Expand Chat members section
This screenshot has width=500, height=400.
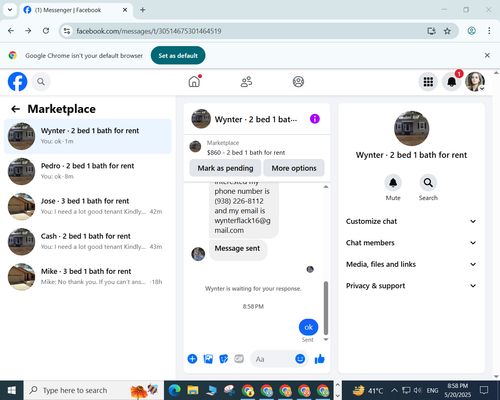coord(411,243)
